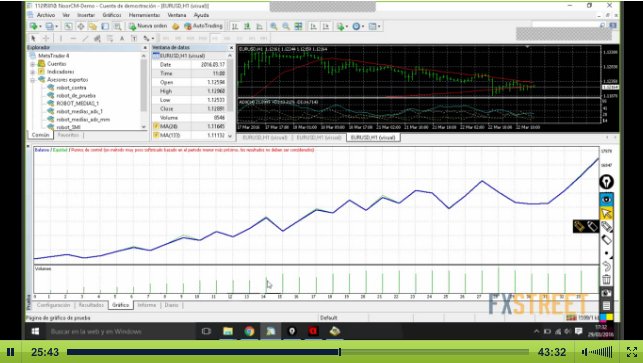Open the periodicity clock dropdown
This screenshot has width=643, height=363.
(x=357, y=26)
